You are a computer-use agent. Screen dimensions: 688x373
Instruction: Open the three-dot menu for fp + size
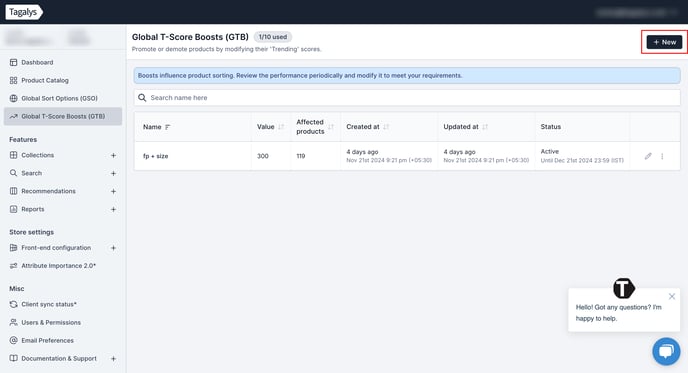click(662, 156)
